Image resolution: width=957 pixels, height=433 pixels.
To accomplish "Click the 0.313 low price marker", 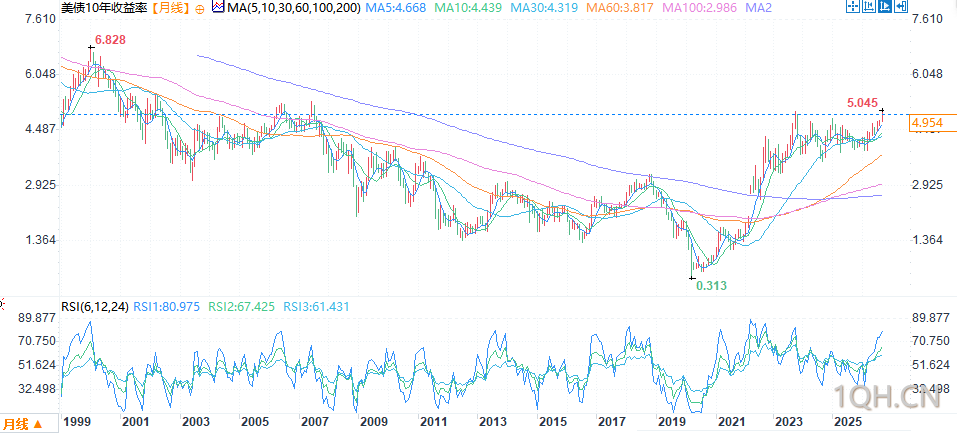I will click(x=712, y=285).
